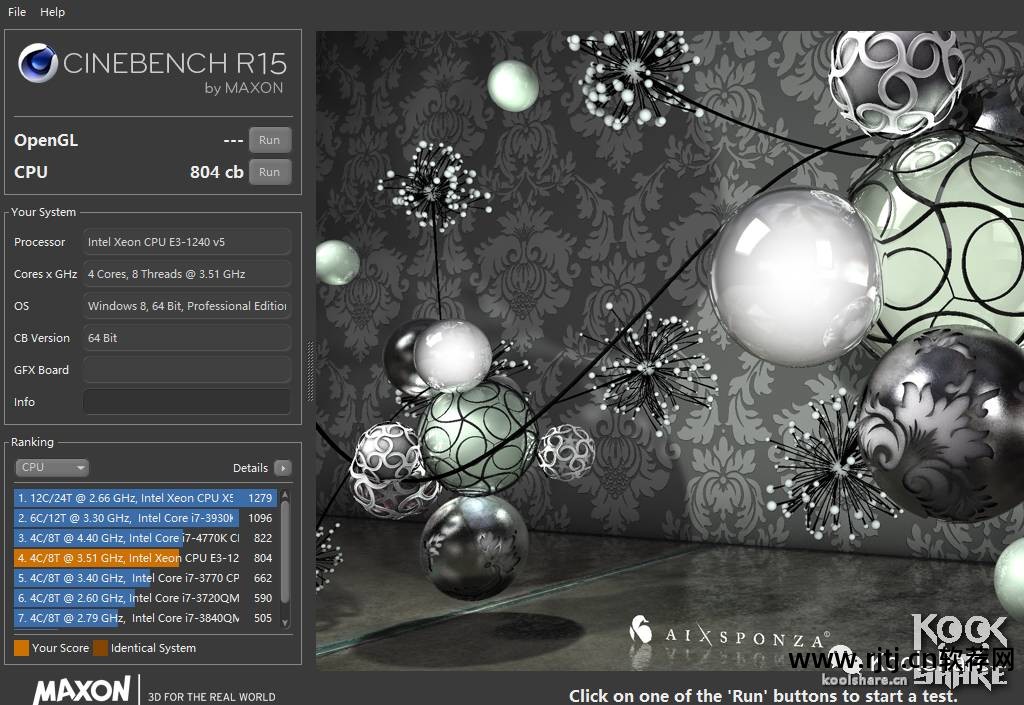Click the AIXSPONZA logo in the render
This screenshot has height=705, width=1024.
click(x=729, y=633)
